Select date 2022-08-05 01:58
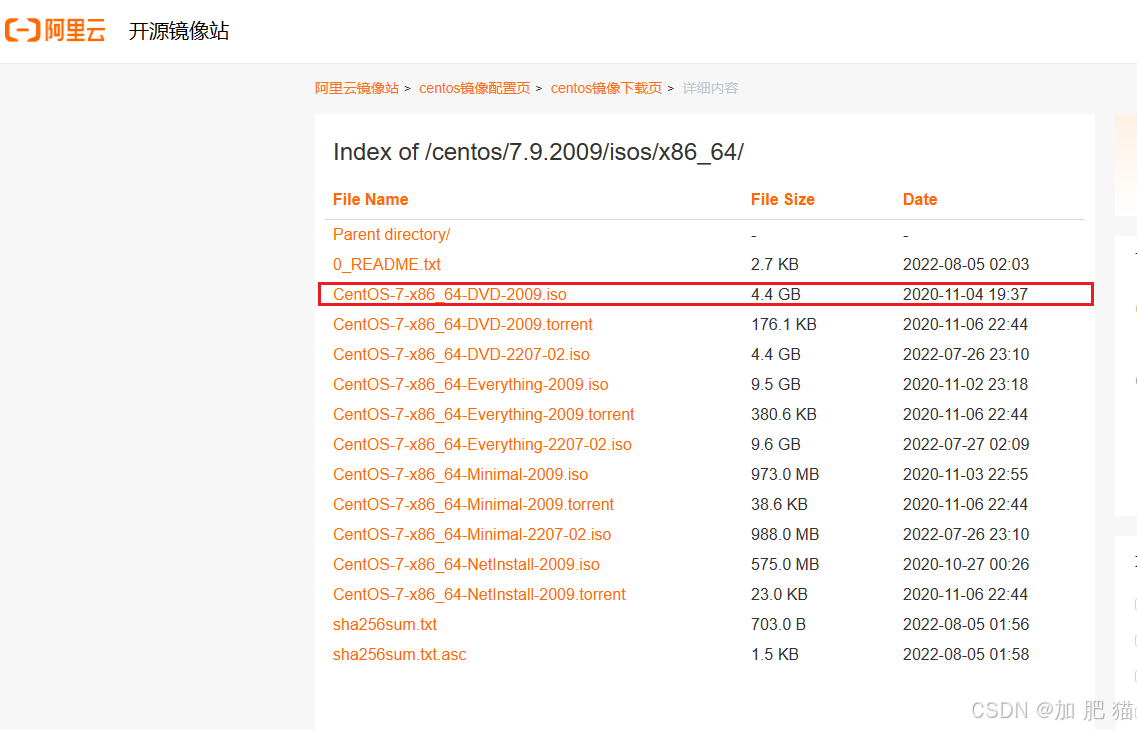 click(x=966, y=655)
